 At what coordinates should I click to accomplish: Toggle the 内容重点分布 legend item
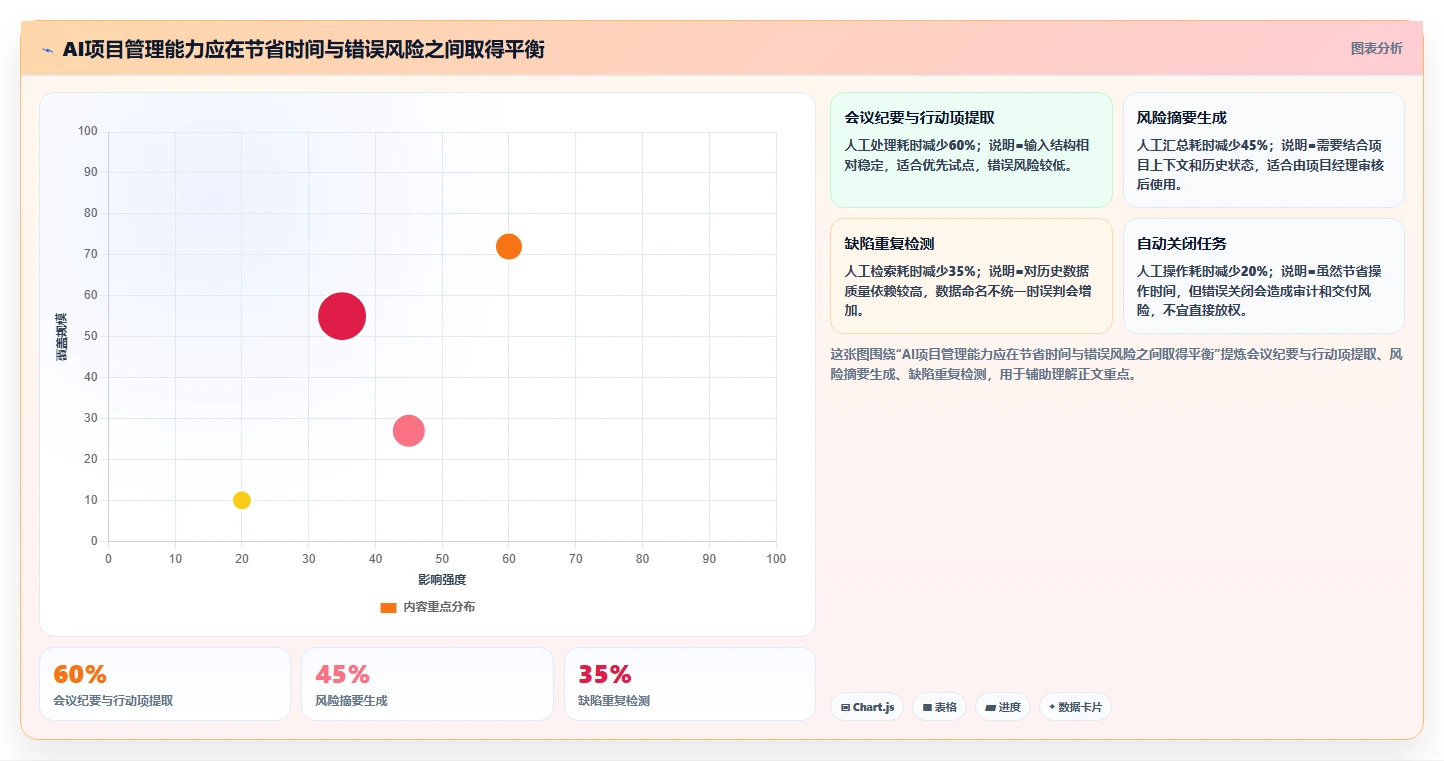[428, 607]
